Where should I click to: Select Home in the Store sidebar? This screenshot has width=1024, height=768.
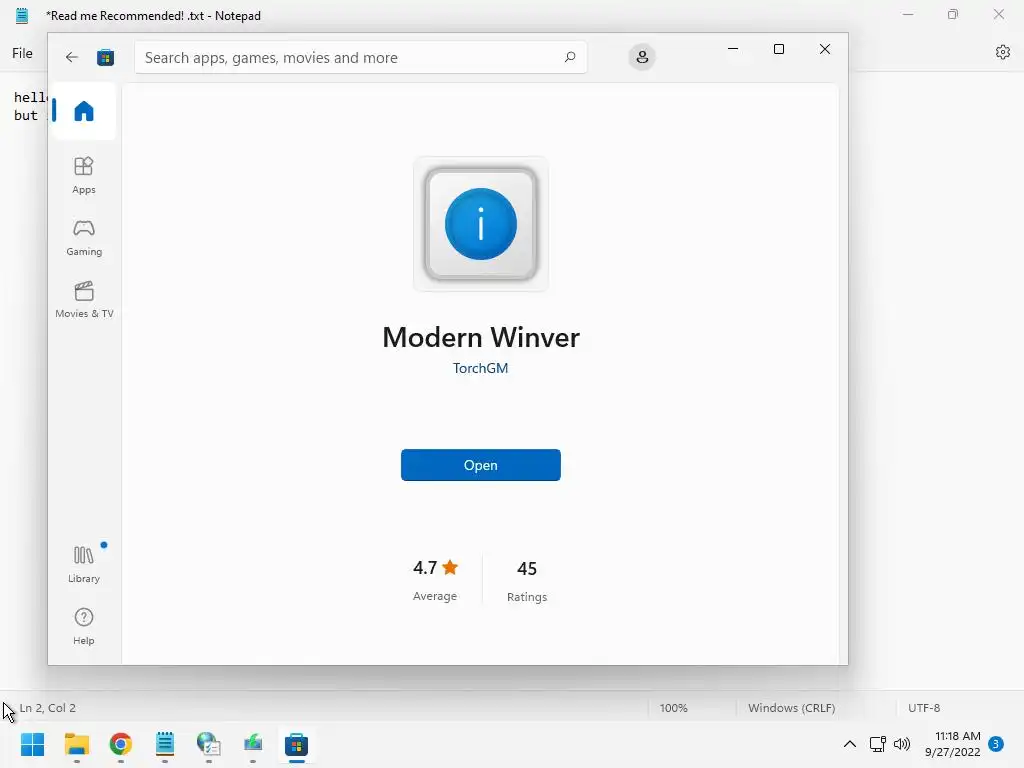click(x=84, y=111)
